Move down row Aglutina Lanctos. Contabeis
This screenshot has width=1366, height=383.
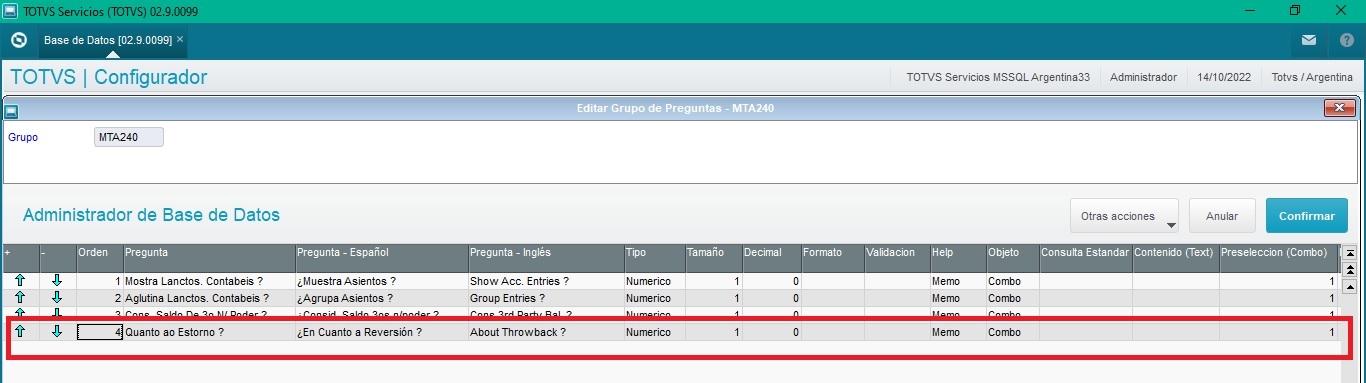pyautogui.click(x=57, y=298)
